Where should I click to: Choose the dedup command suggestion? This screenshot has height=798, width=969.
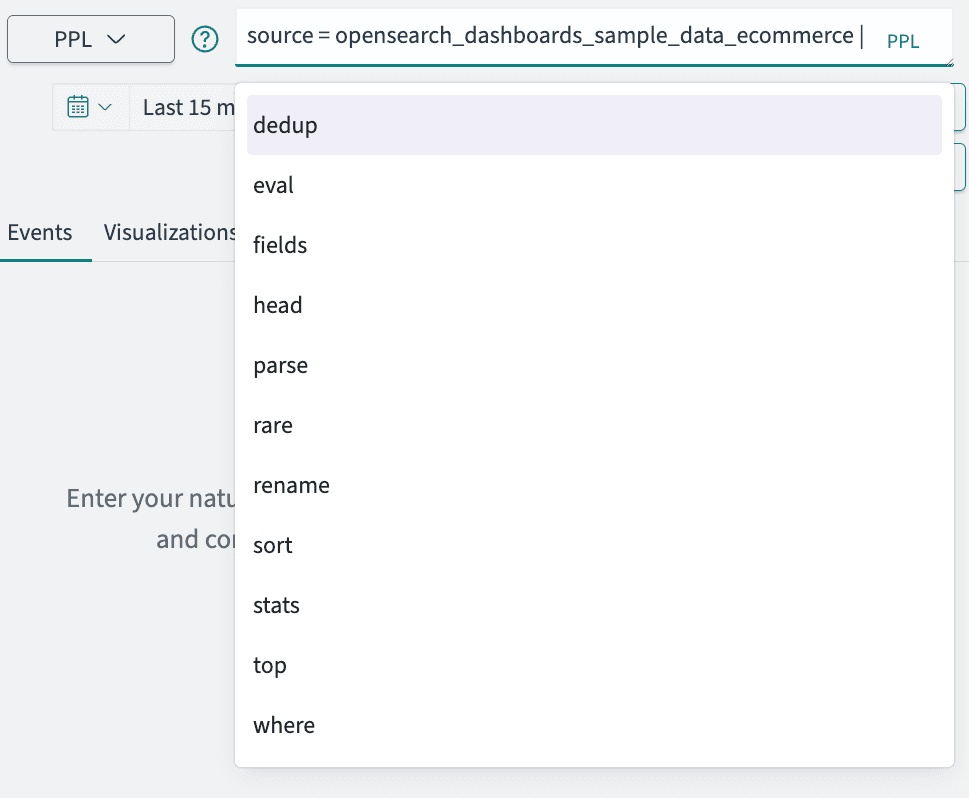click(285, 125)
